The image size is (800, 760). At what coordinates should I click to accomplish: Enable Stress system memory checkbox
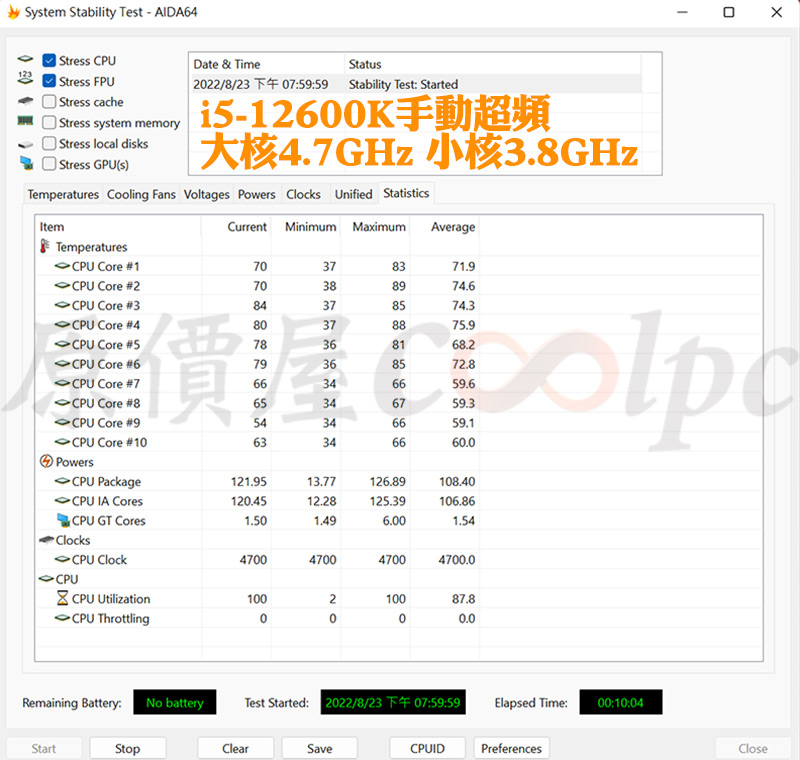(49, 122)
